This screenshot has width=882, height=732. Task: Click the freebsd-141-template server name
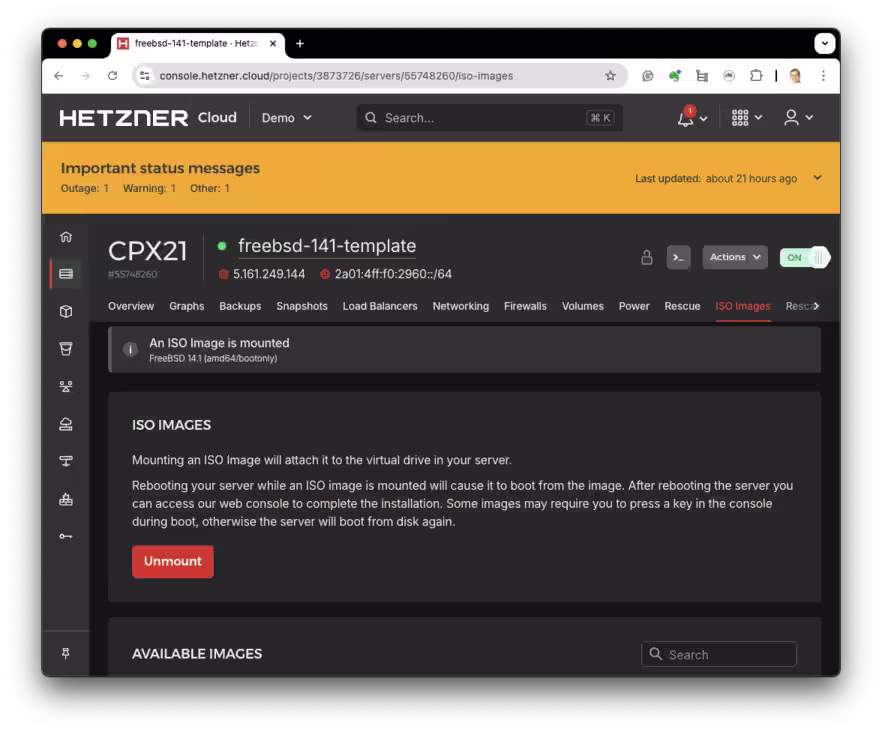coord(327,246)
